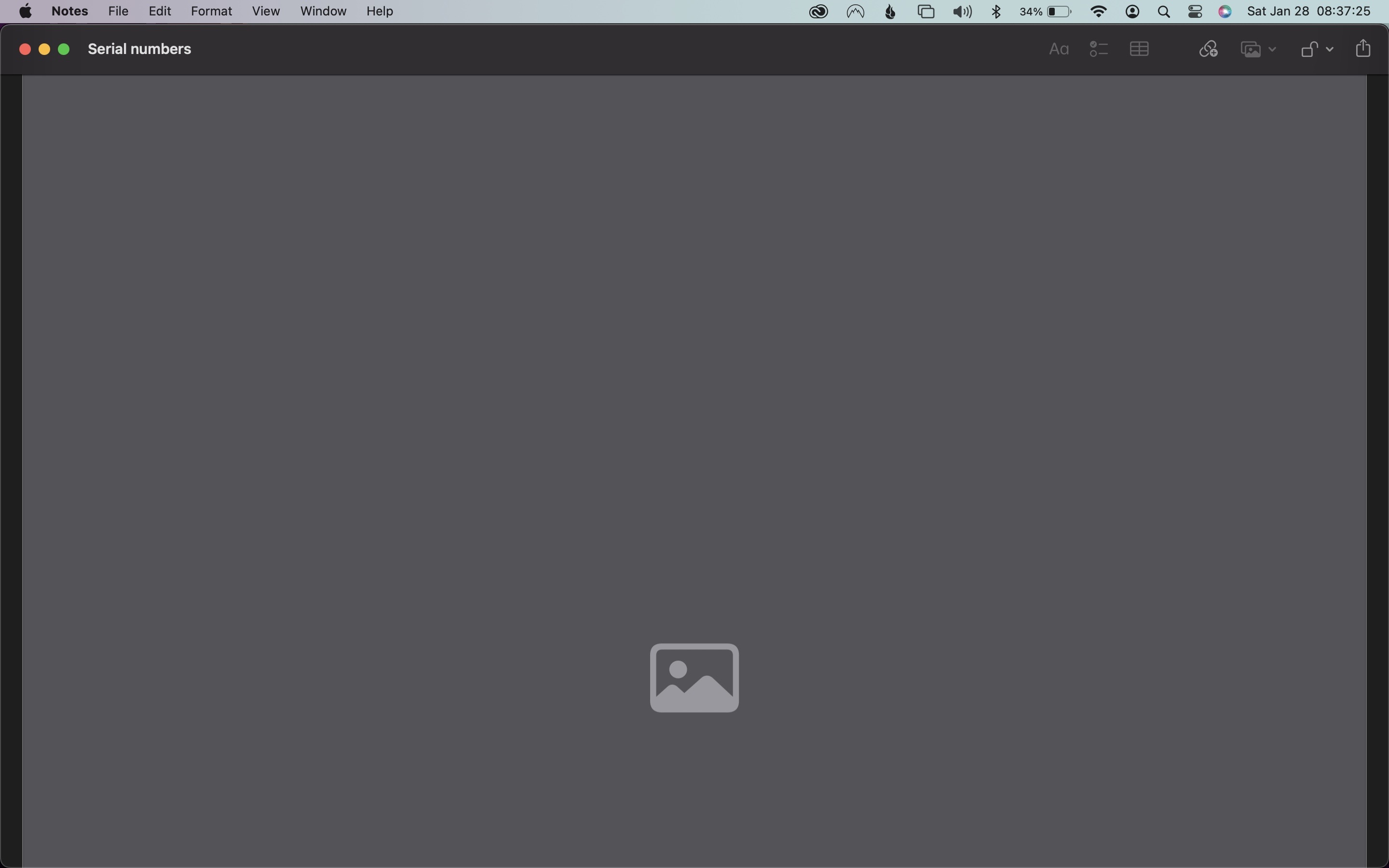Expand the media options chevron
Screen dimensions: 1389x868
tap(1272, 48)
